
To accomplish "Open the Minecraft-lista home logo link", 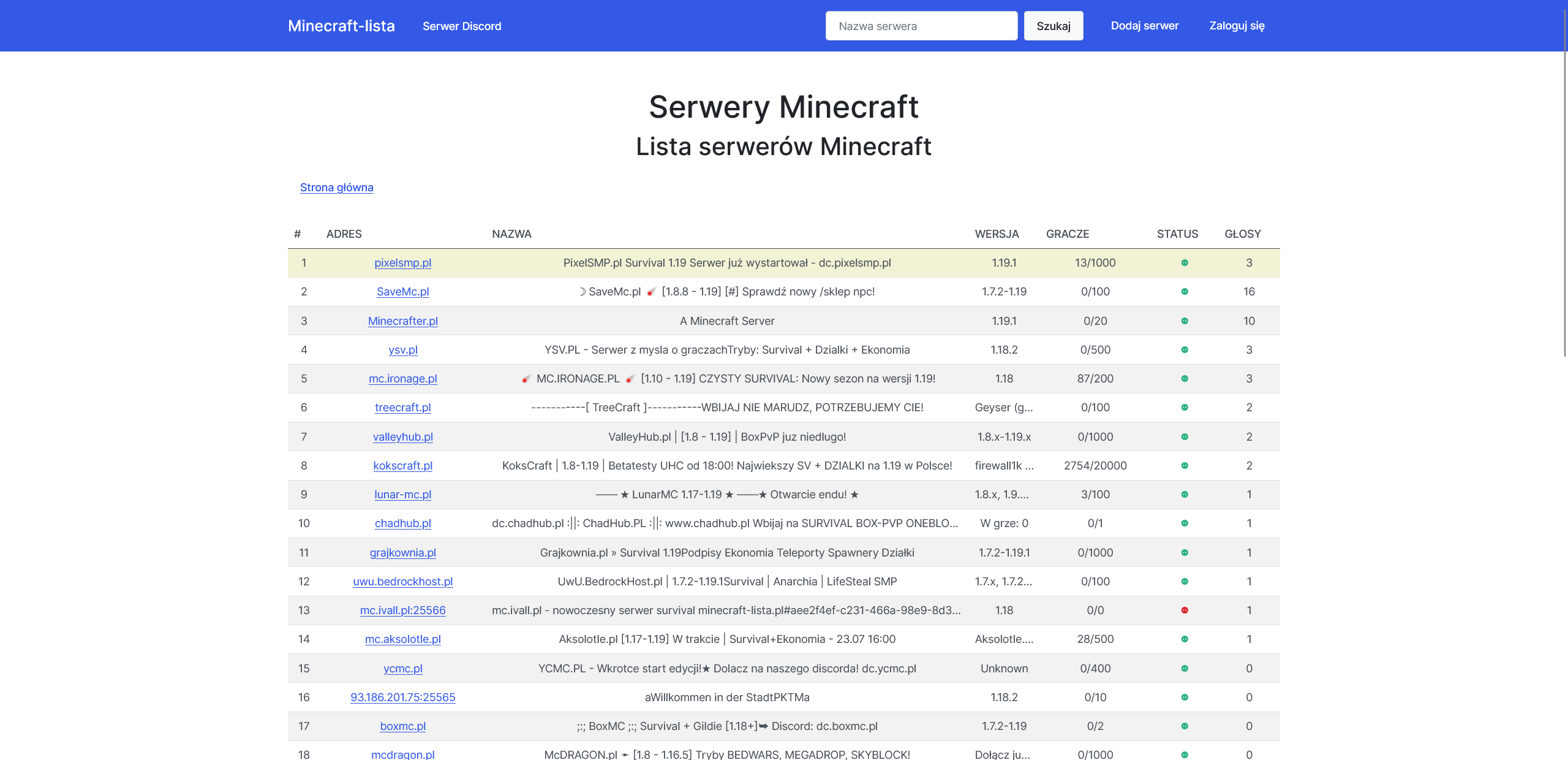I will (341, 26).
